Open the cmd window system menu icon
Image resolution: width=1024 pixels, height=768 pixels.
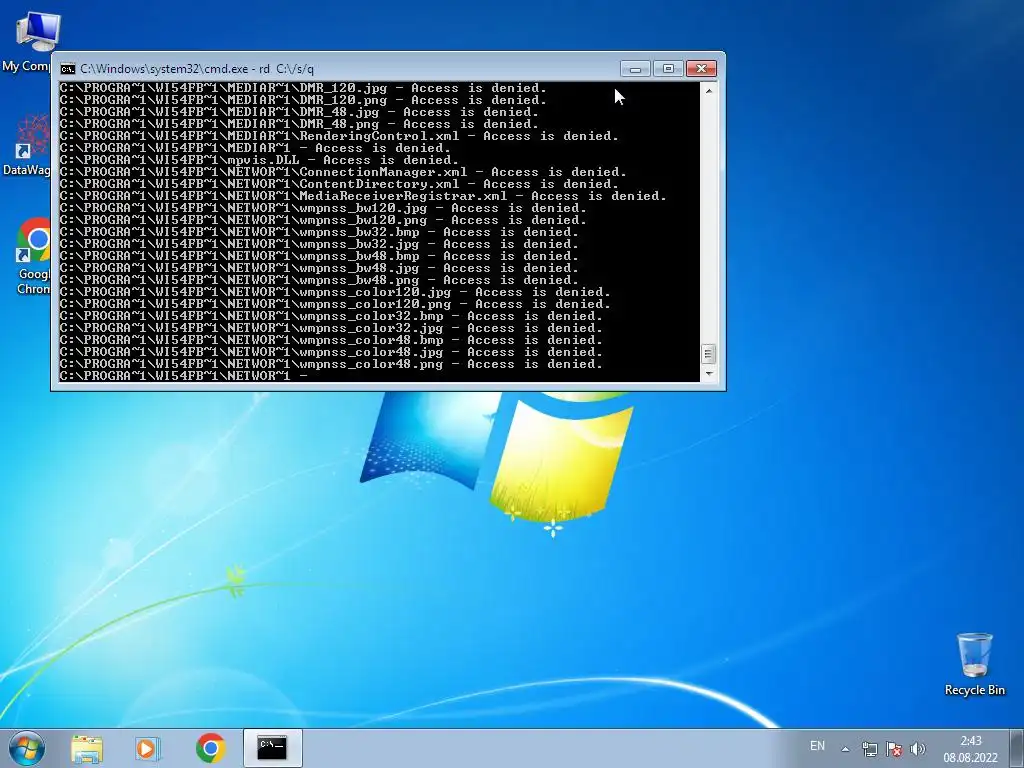click(x=67, y=69)
